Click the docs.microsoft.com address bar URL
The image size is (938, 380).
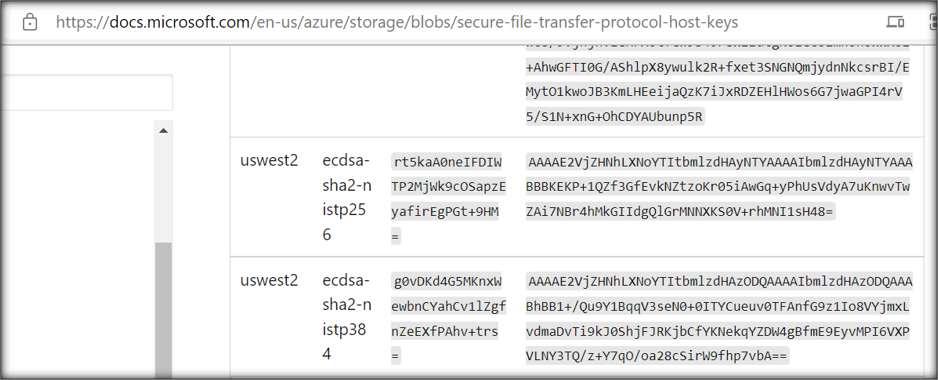[x=397, y=23]
